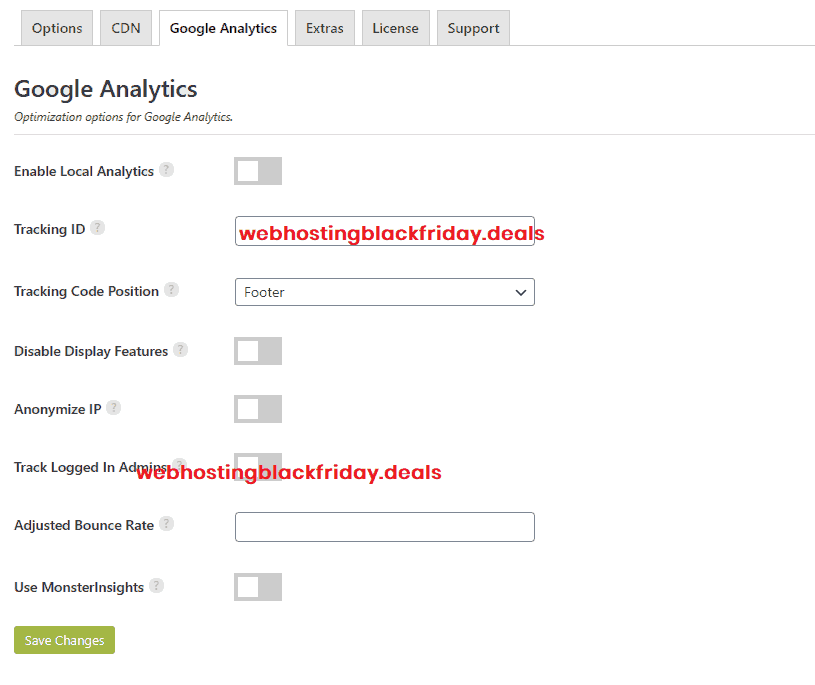815x685 pixels.
Task: Click the Tracking Code Position label
Action: pyautogui.click(x=86, y=292)
